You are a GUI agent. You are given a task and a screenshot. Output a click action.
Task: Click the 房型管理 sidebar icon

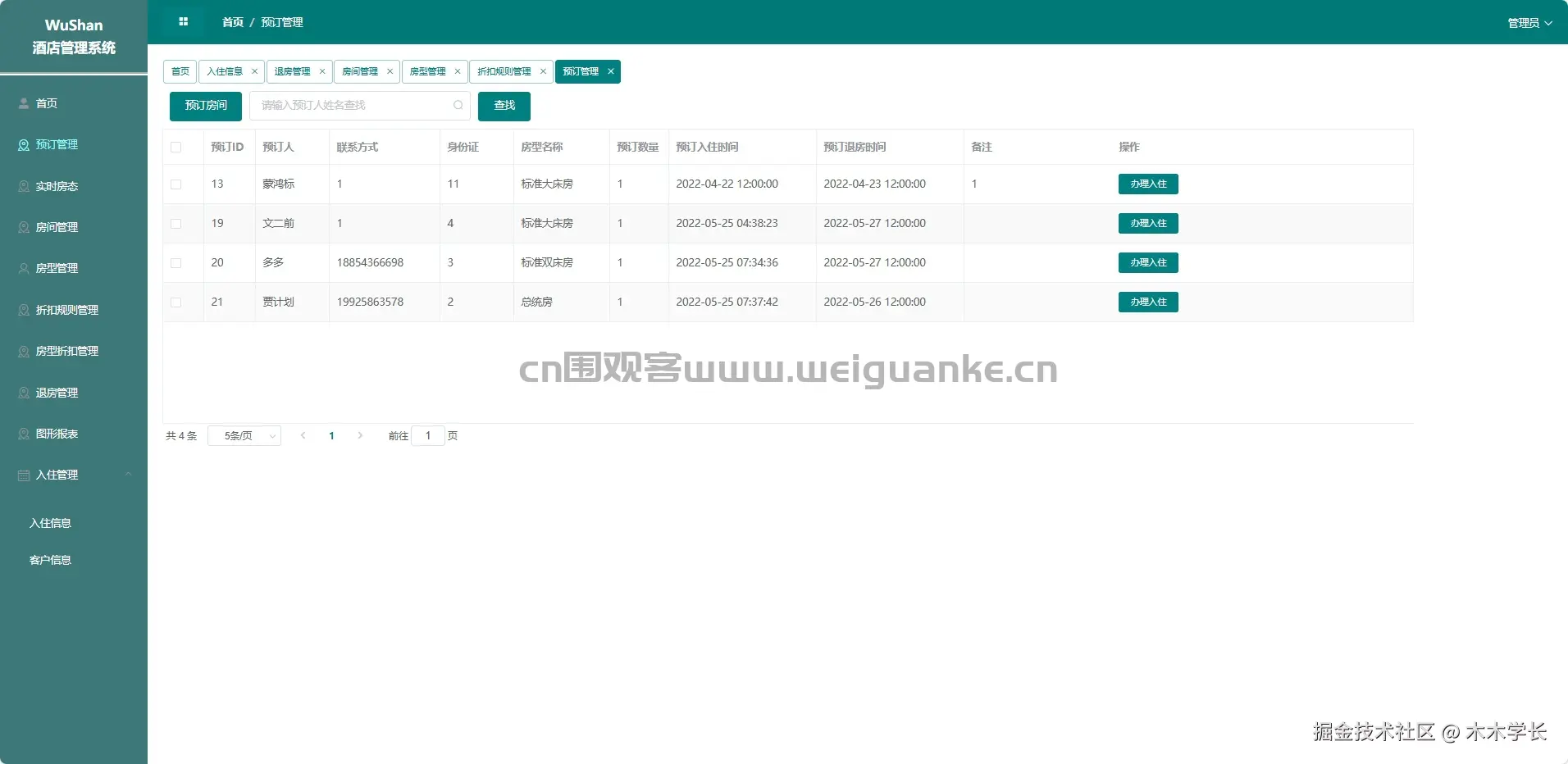pyautogui.click(x=24, y=268)
